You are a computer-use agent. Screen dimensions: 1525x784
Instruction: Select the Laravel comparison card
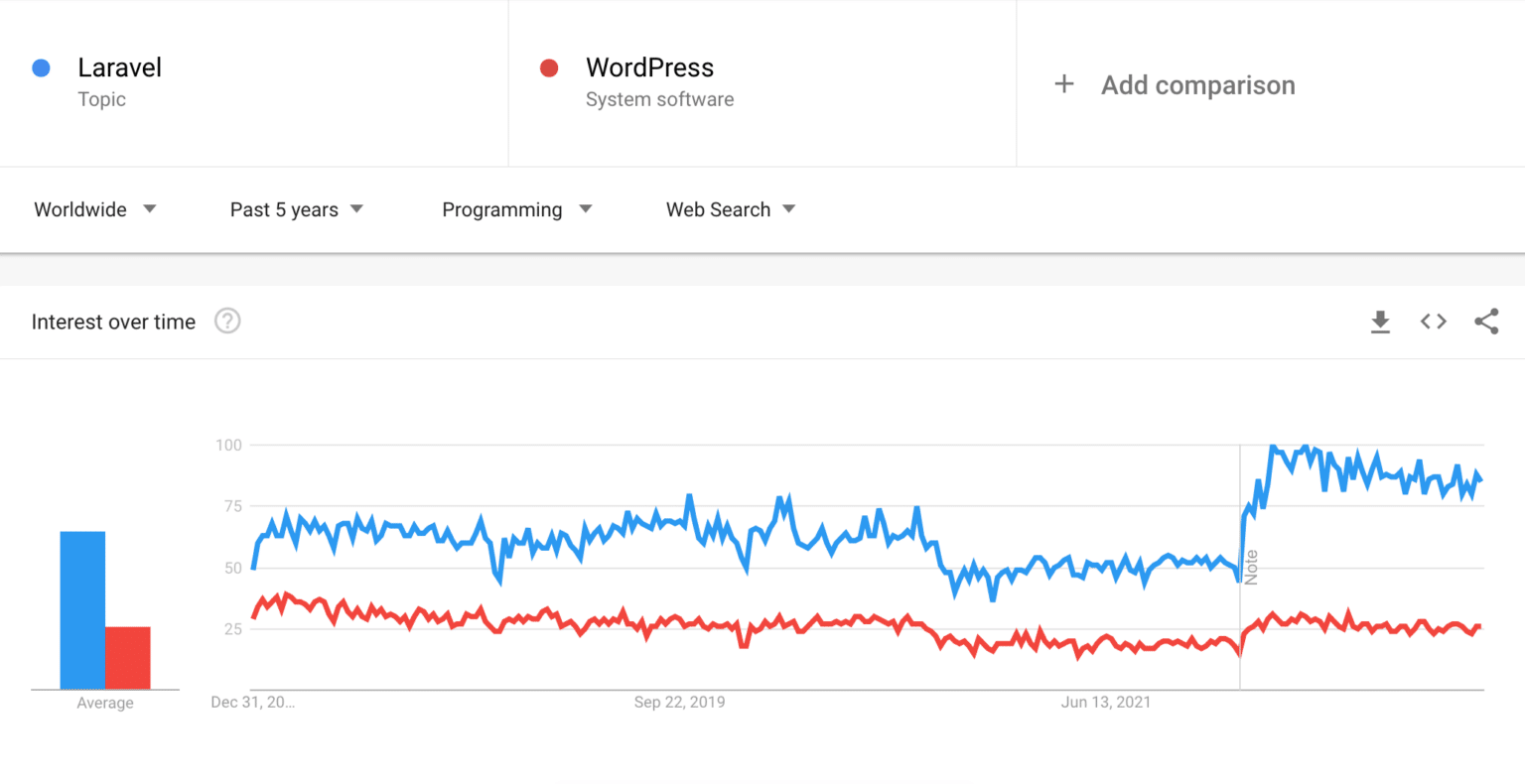click(x=253, y=83)
